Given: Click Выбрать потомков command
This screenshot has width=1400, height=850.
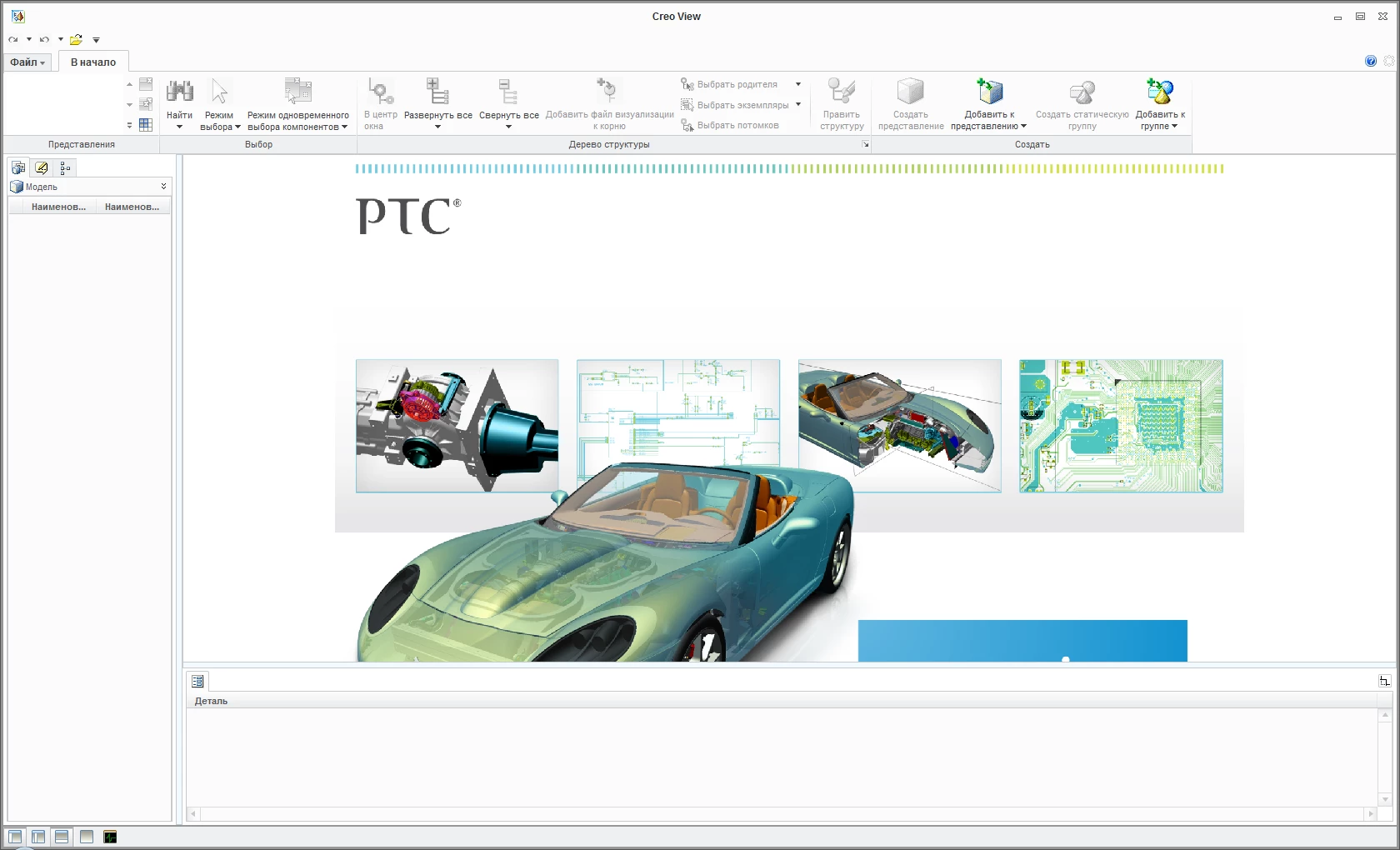Looking at the screenshot, I should [730, 125].
